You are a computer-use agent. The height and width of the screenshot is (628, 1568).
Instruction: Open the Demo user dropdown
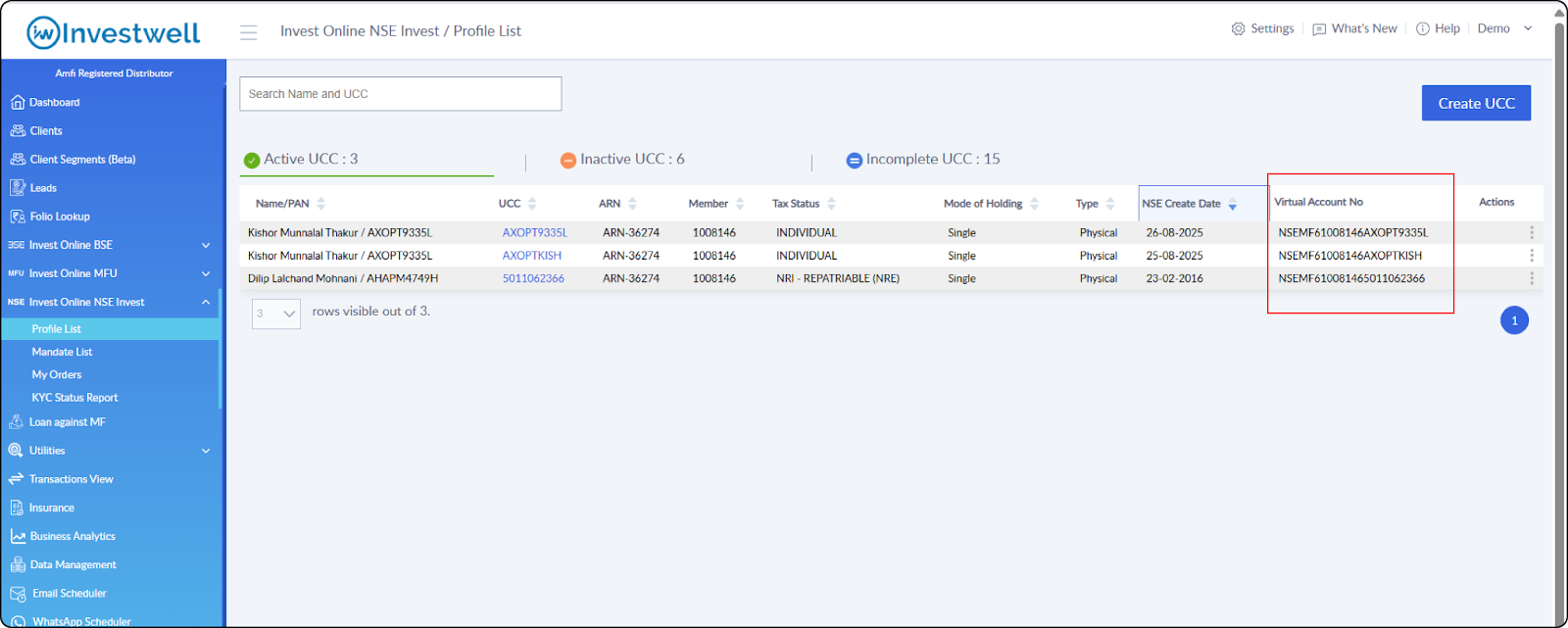[x=1504, y=28]
